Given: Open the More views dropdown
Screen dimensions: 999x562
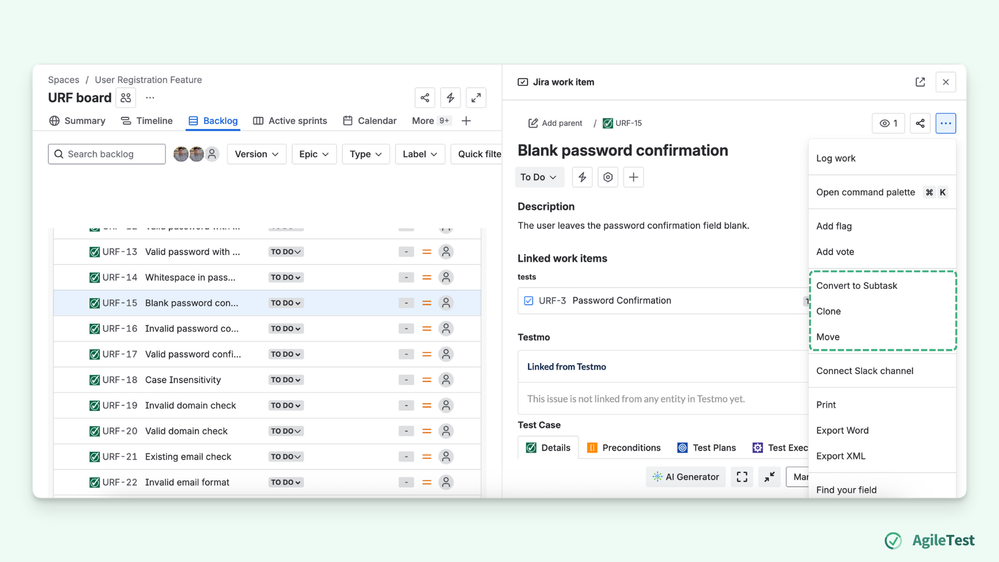Looking at the screenshot, I should pyautogui.click(x=431, y=120).
